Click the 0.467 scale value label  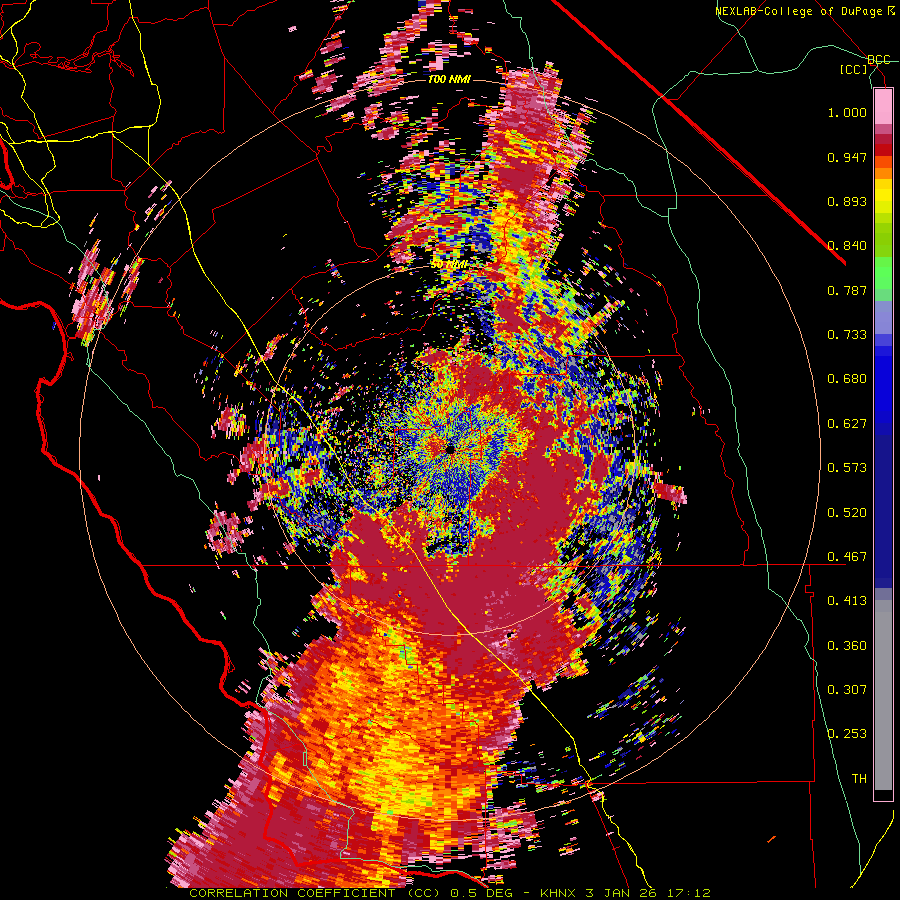[847, 557]
